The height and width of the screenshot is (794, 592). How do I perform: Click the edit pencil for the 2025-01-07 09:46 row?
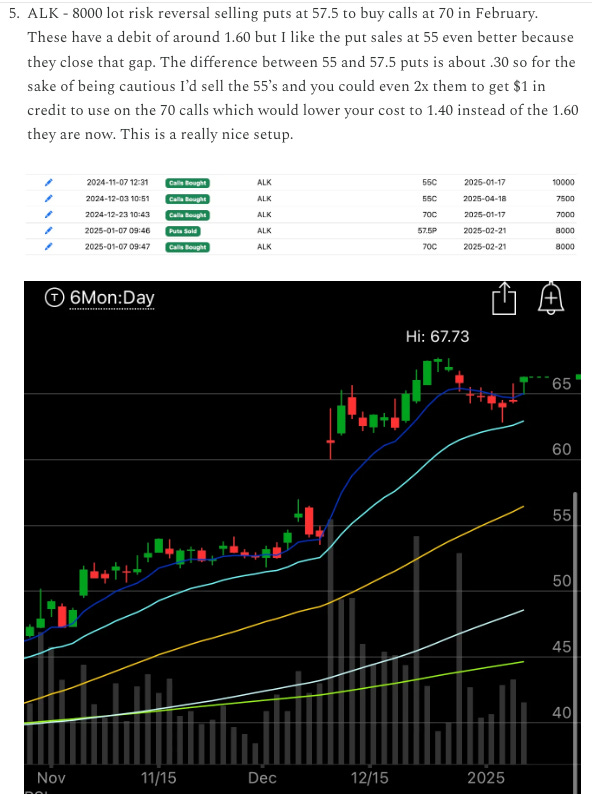pos(49,230)
